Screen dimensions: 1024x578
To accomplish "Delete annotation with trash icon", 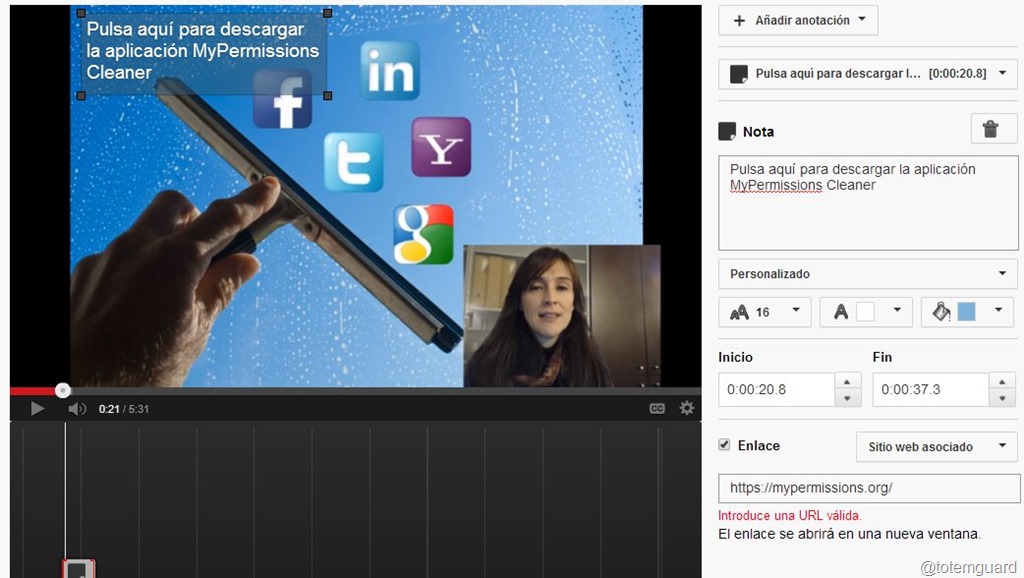I will pos(990,129).
